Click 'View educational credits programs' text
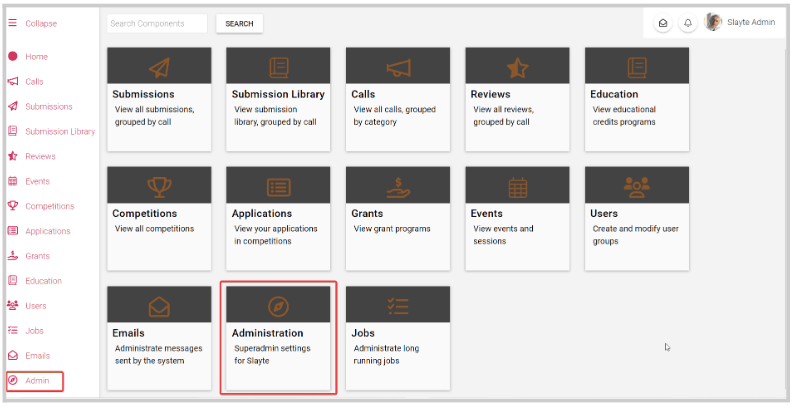The image size is (793, 408). click(x=624, y=115)
